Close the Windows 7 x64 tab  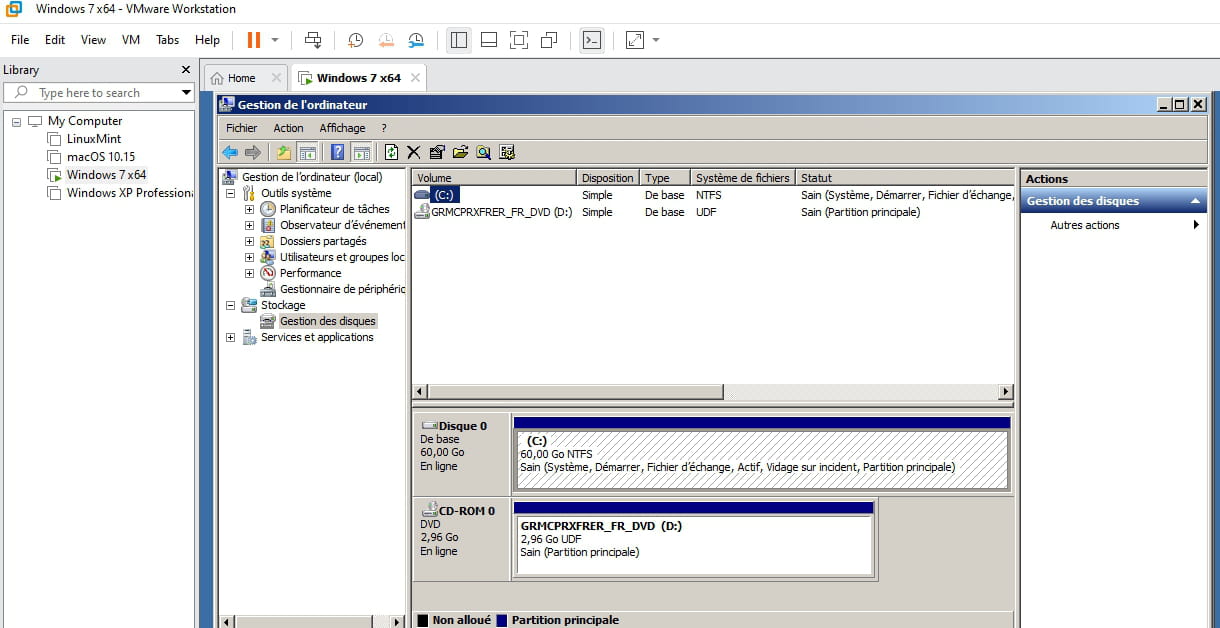[415, 78]
